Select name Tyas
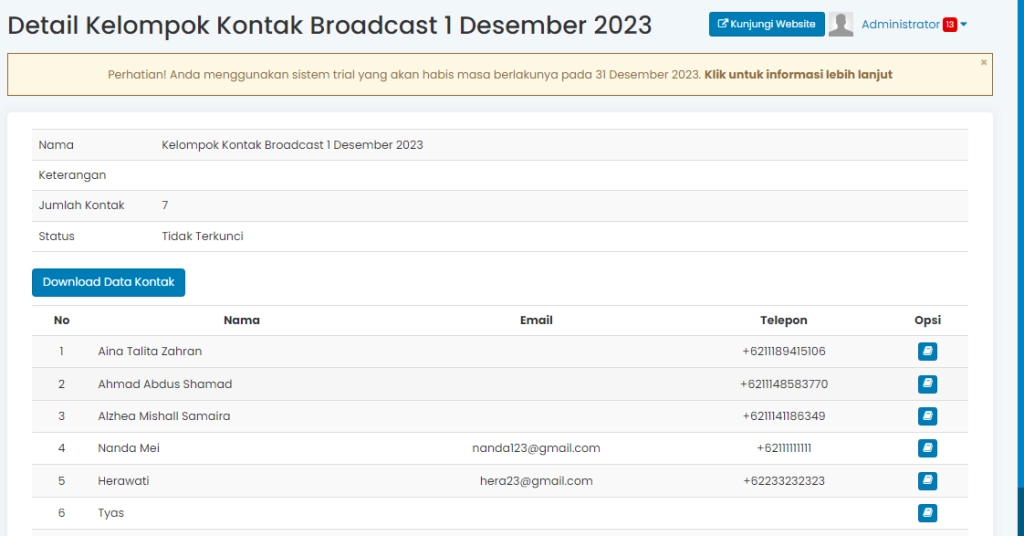Image resolution: width=1024 pixels, height=536 pixels. click(x=111, y=513)
